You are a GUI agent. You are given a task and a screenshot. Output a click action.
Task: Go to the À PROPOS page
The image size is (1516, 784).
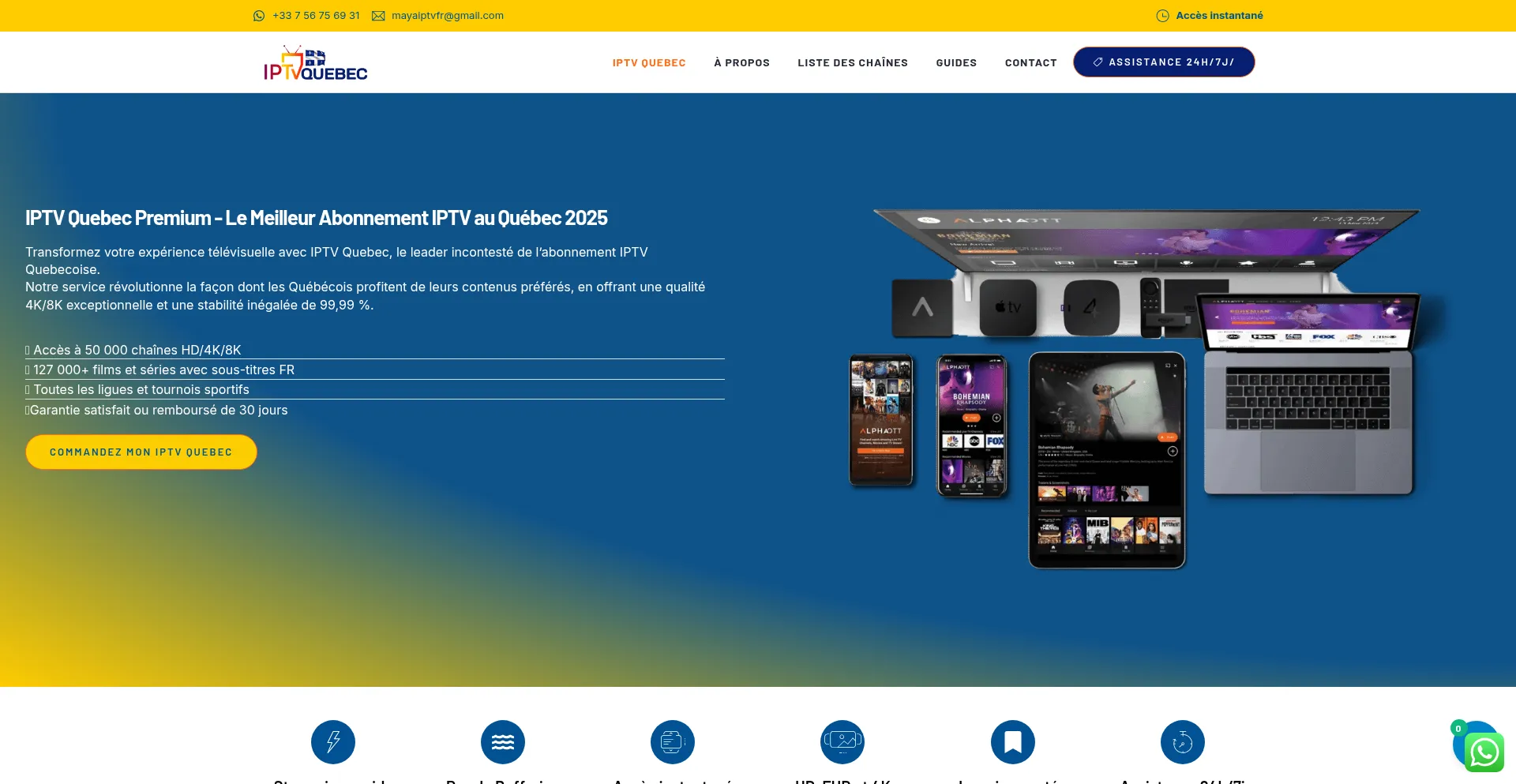[x=741, y=63]
